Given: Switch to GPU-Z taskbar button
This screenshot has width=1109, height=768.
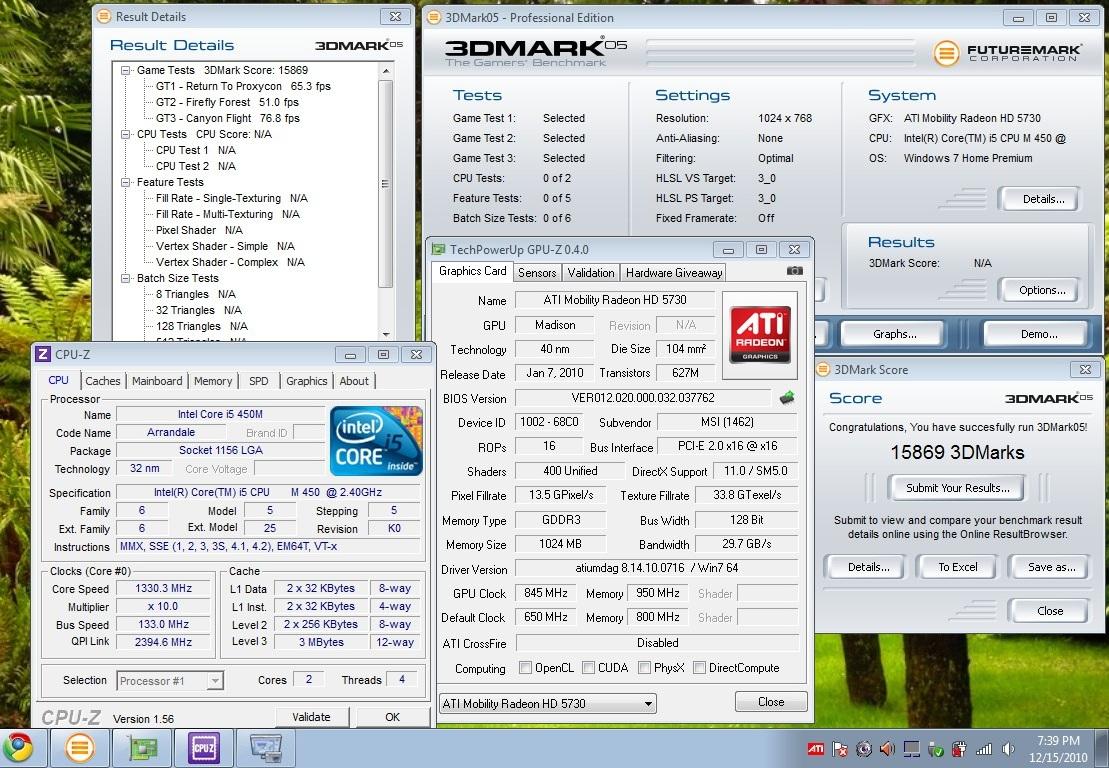Looking at the screenshot, I should point(144,748).
